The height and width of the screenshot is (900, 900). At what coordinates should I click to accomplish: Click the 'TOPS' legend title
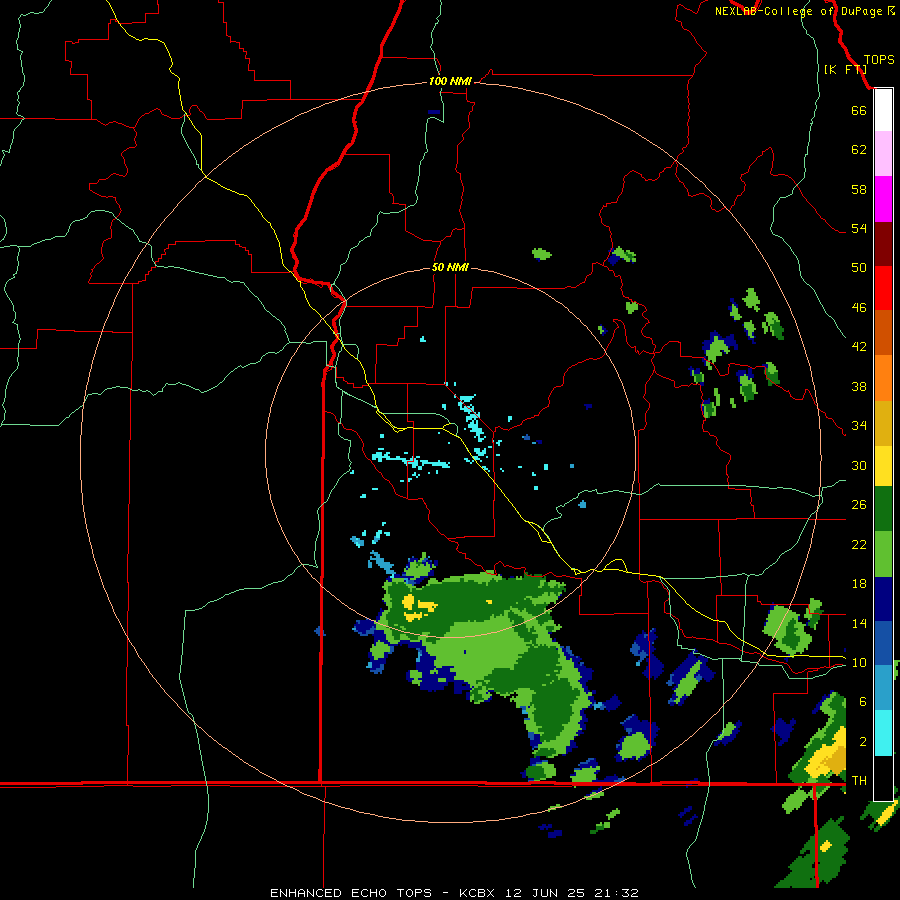tap(879, 60)
